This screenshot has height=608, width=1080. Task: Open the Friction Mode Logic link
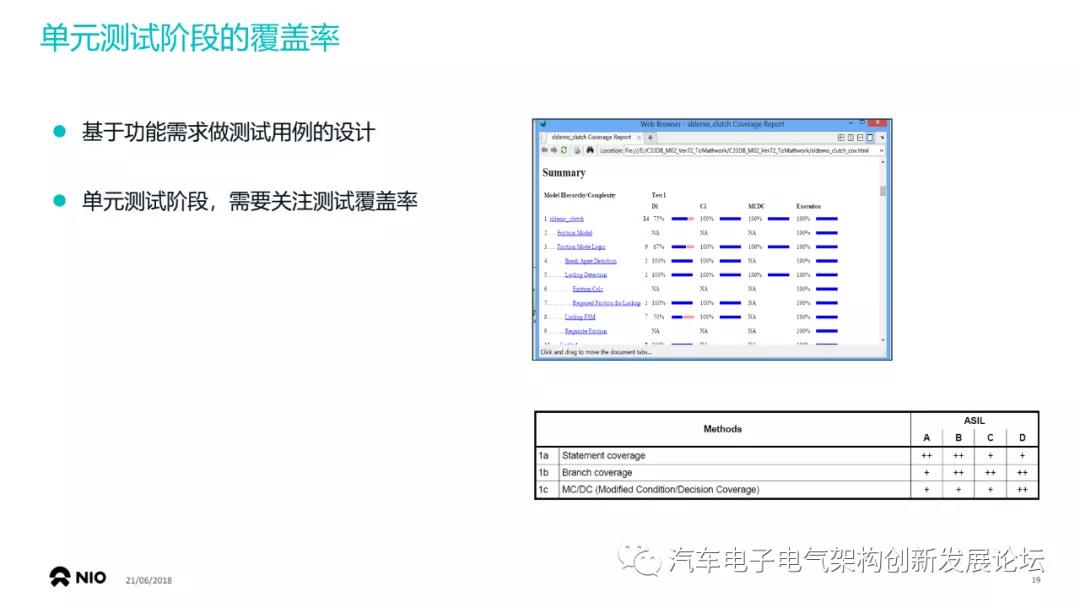(x=581, y=247)
